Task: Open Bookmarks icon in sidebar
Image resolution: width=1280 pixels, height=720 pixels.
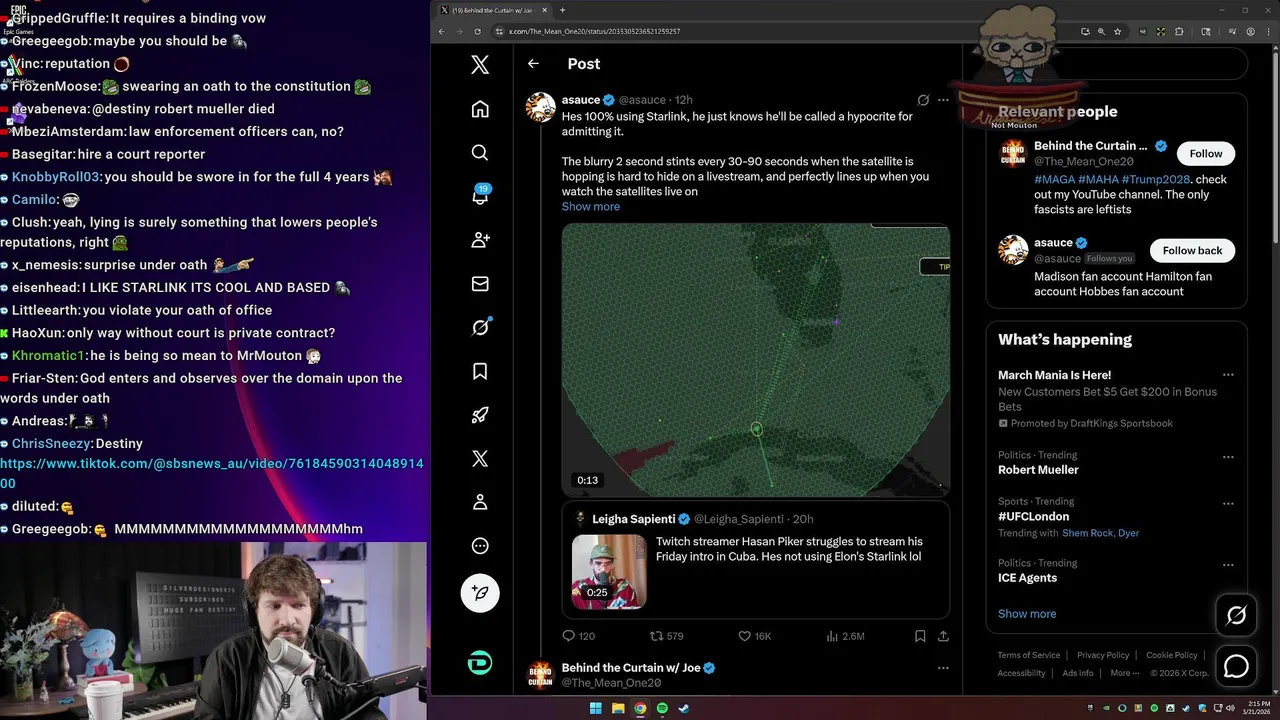Action: pyautogui.click(x=480, y=371)
